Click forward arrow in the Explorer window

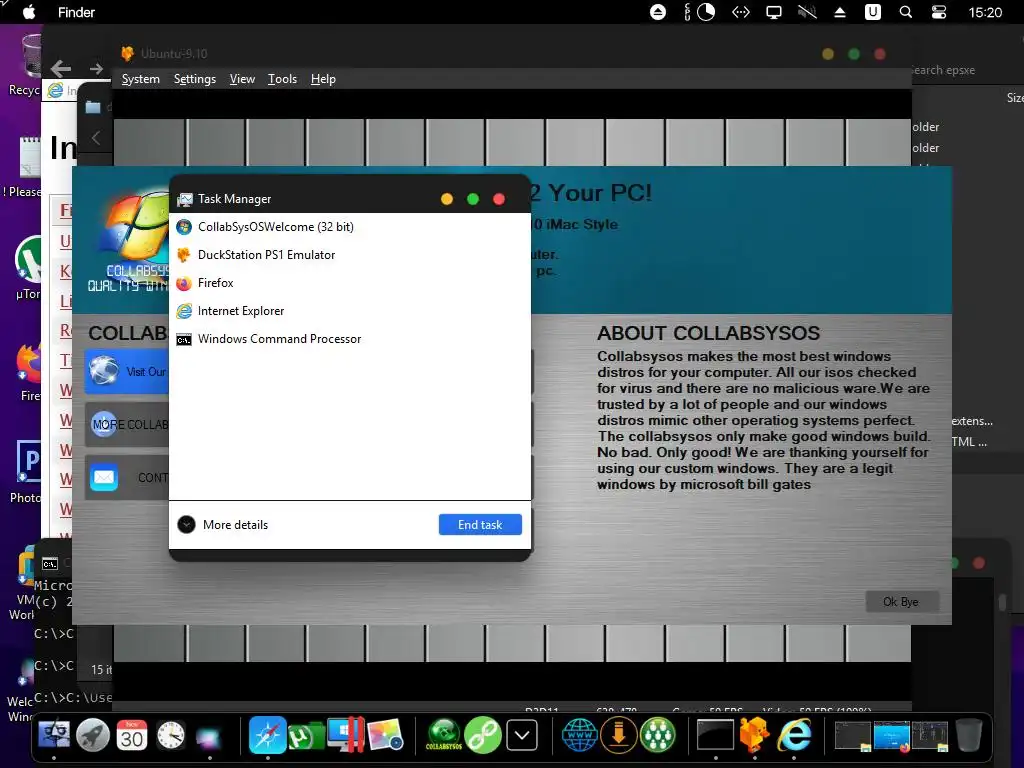[x=97, y=68]
